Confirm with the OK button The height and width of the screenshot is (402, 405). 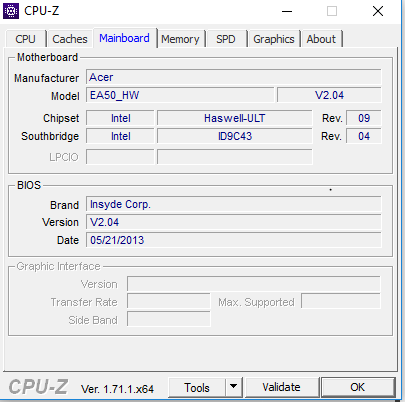(358, 387)
